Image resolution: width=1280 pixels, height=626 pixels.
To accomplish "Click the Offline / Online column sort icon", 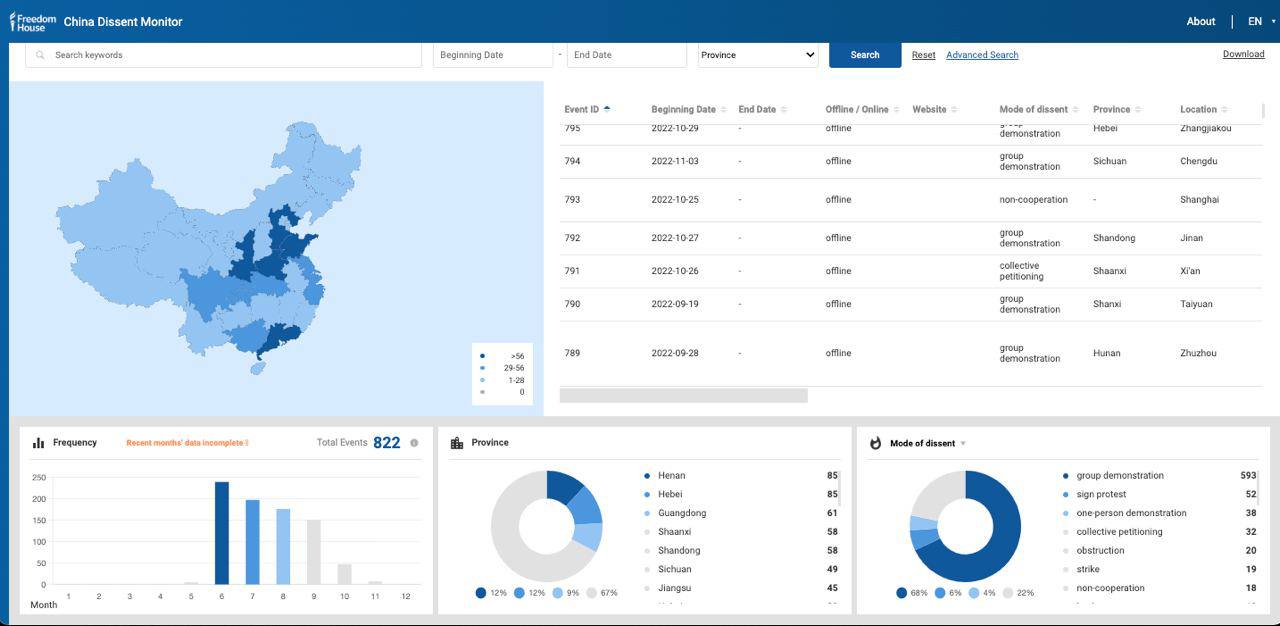I will point(897,110).
